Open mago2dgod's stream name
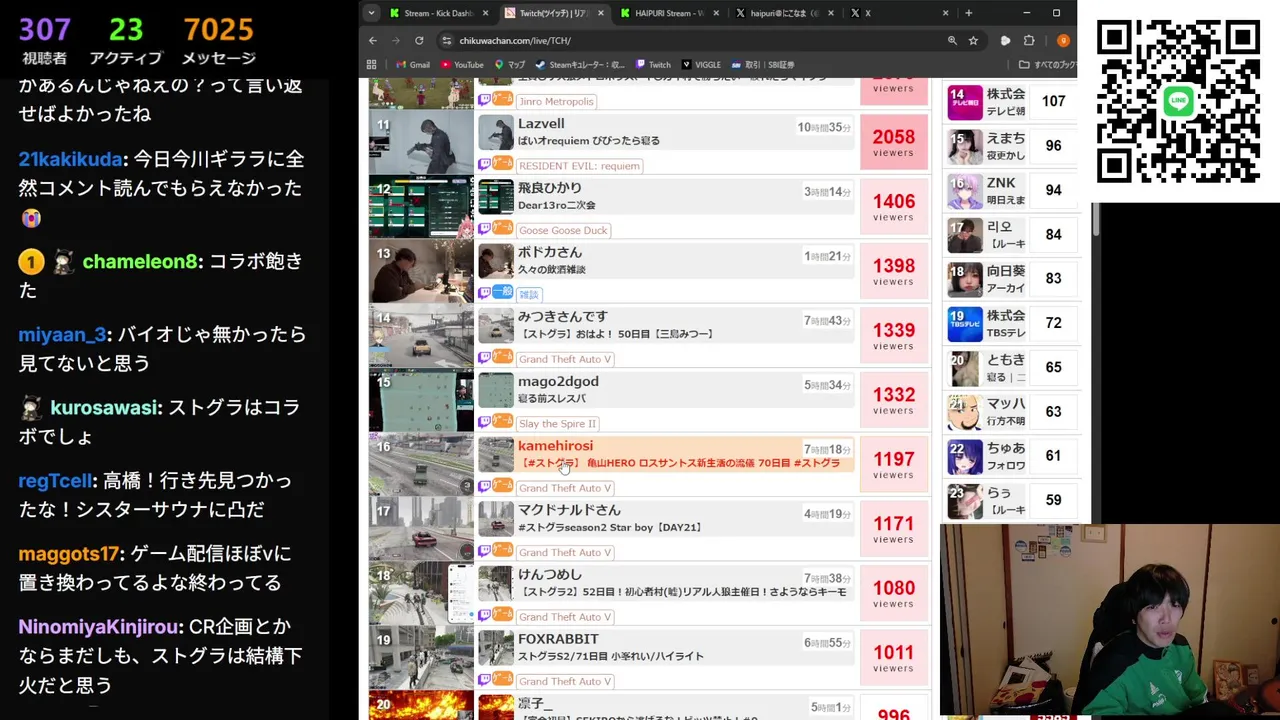Image resolution: width=1280 pixels, height=720 pixels. point(558,381)
